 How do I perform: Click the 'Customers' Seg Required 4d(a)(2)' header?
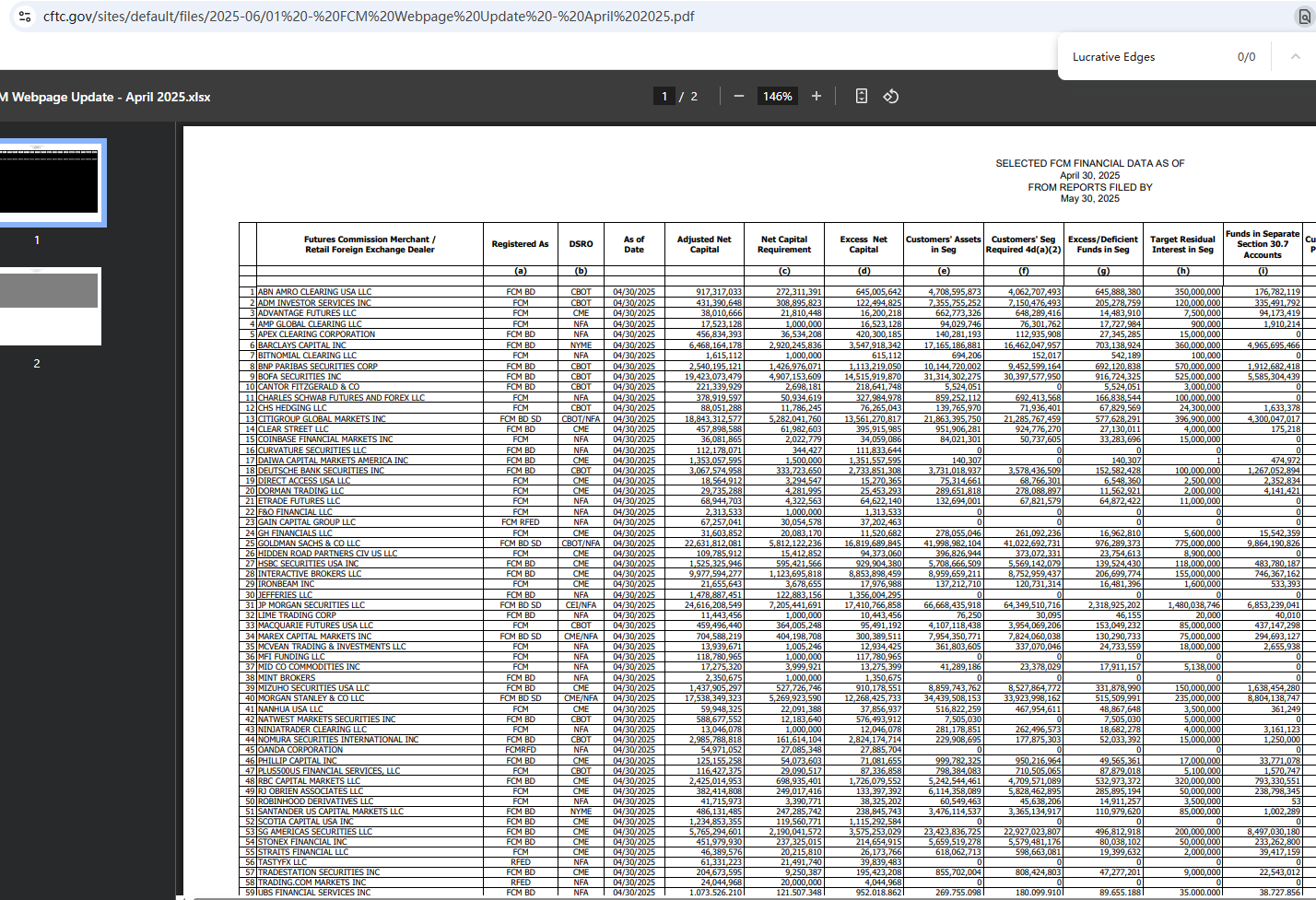pyautogui.click(x=1023, y=244)
